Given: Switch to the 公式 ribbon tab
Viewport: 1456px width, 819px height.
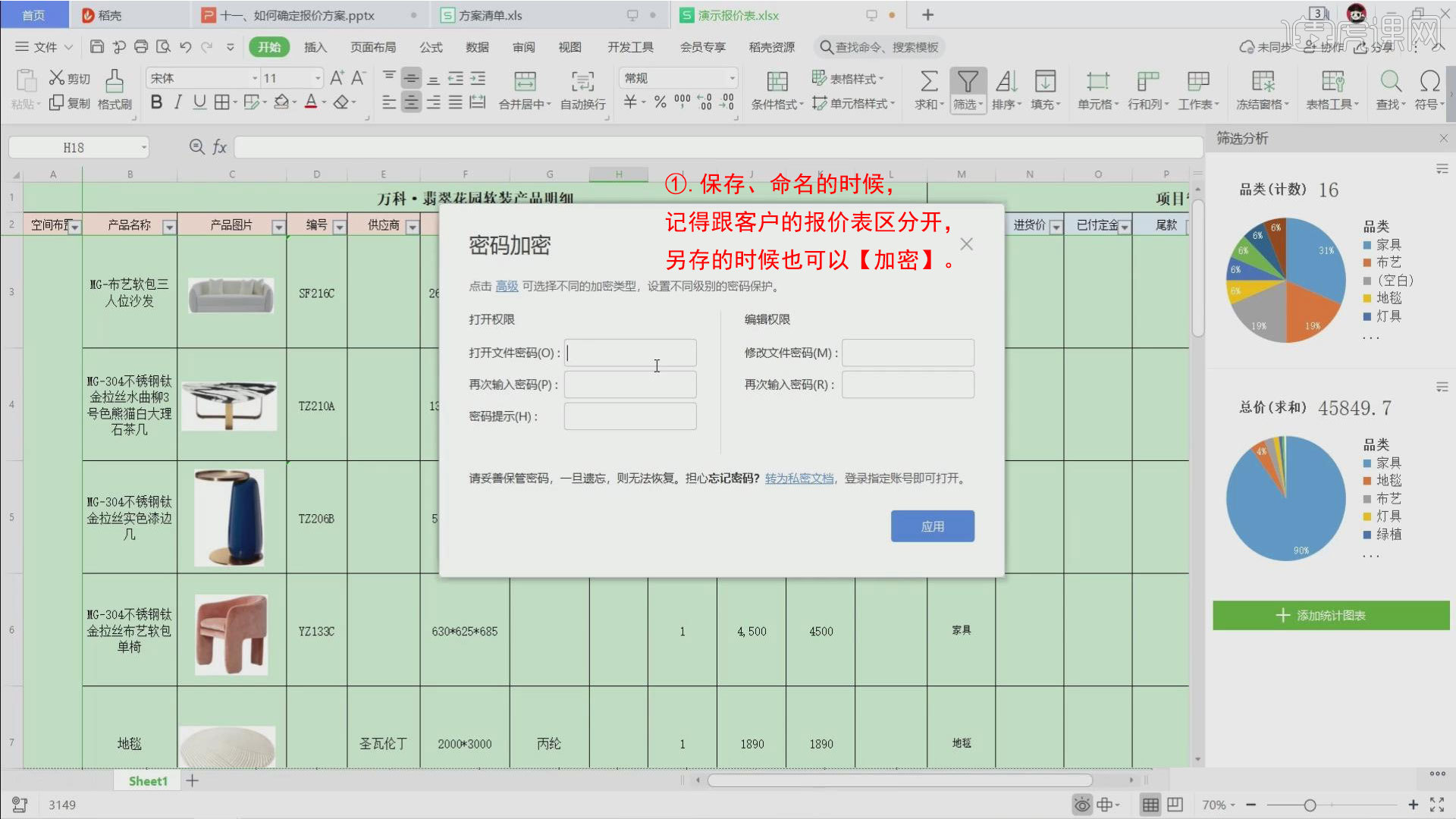Looking at the screenshot, I should pyautogui.click(x=431, y=47).
